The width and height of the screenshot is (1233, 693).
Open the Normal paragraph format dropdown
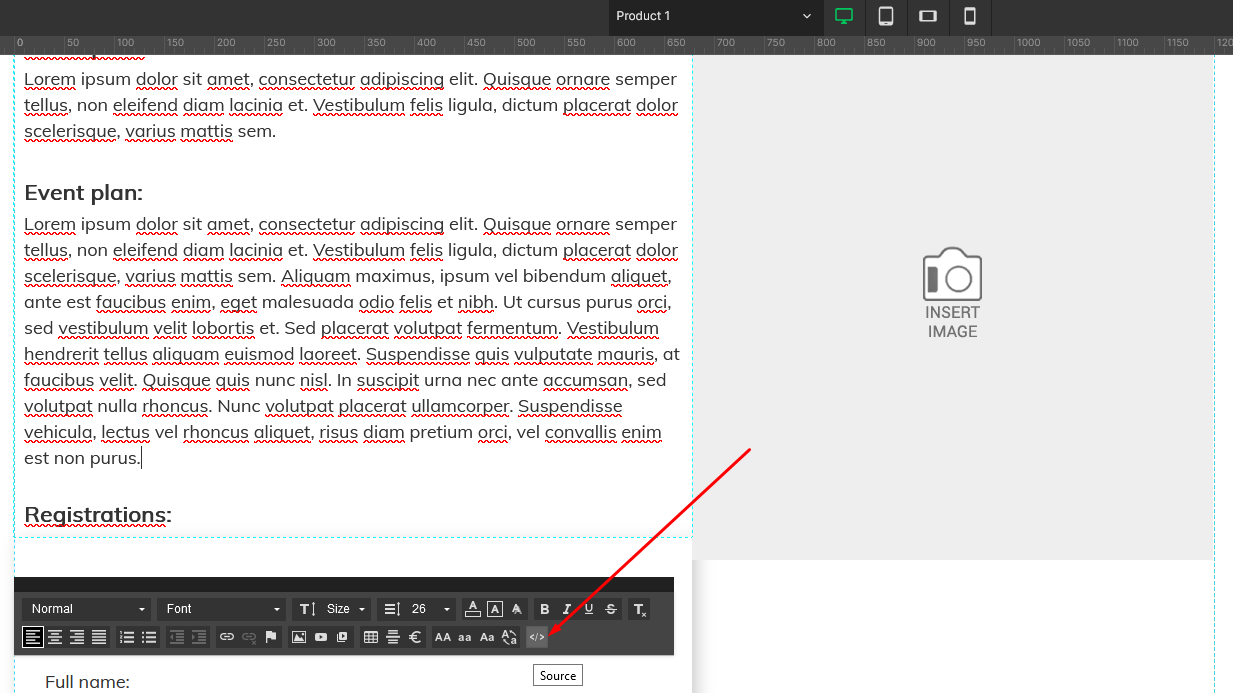[x=87, y=609]
